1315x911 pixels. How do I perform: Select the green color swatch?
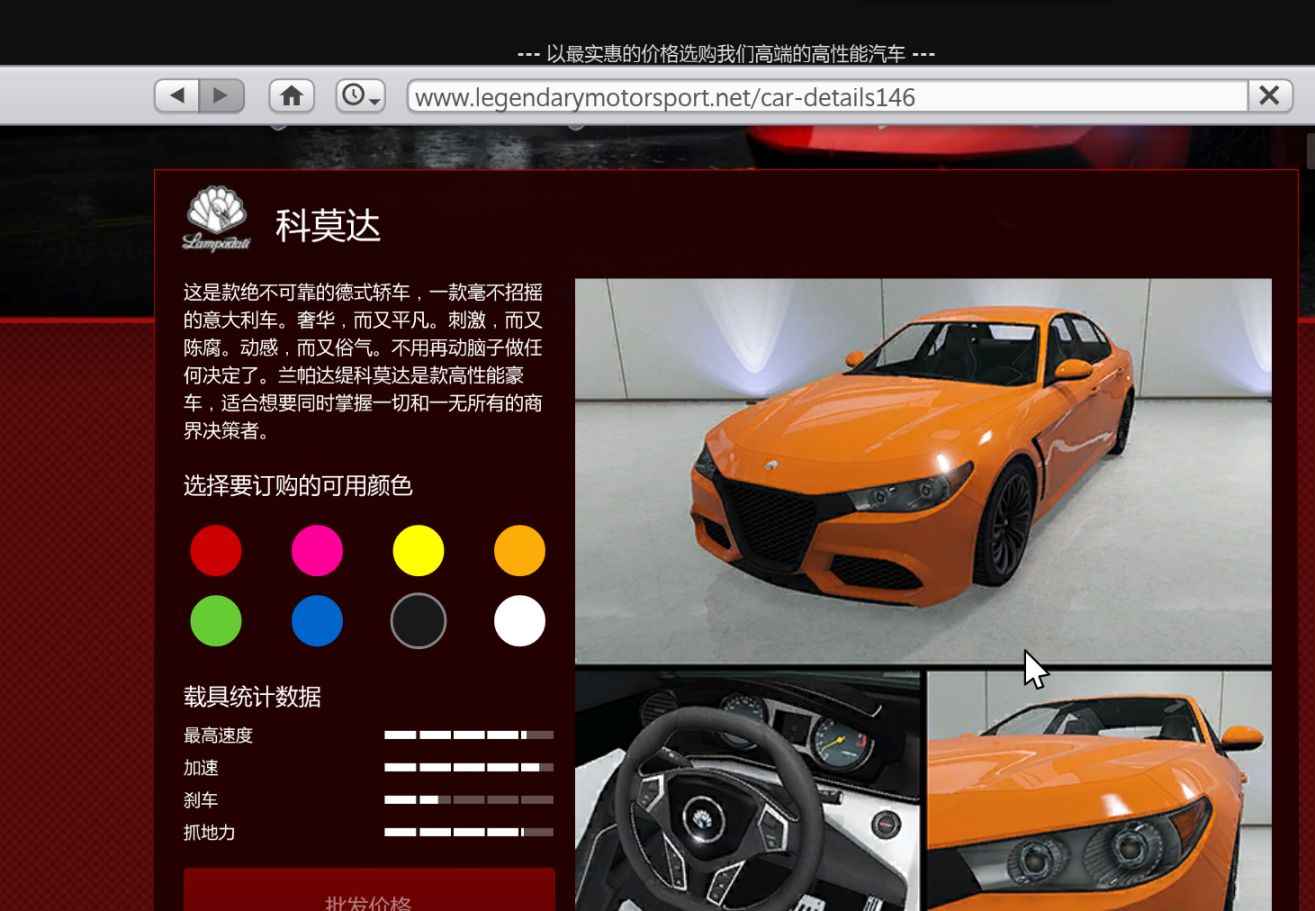point(216,621)
